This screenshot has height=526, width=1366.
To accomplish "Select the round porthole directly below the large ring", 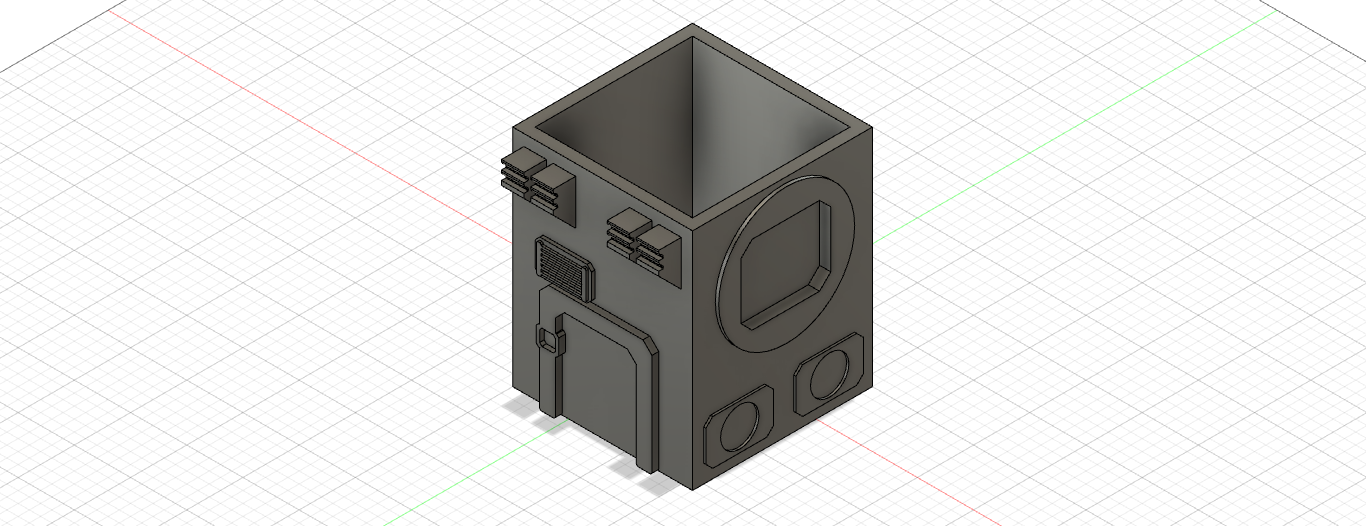I will (x=829, y=376).
